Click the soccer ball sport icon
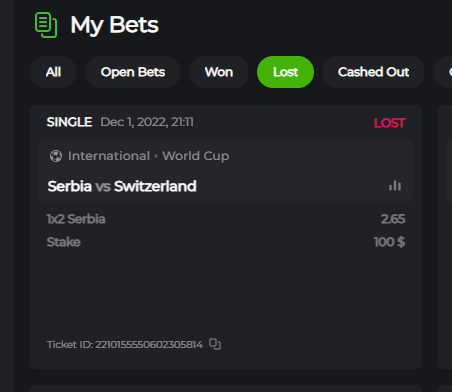 coord(56,156)
